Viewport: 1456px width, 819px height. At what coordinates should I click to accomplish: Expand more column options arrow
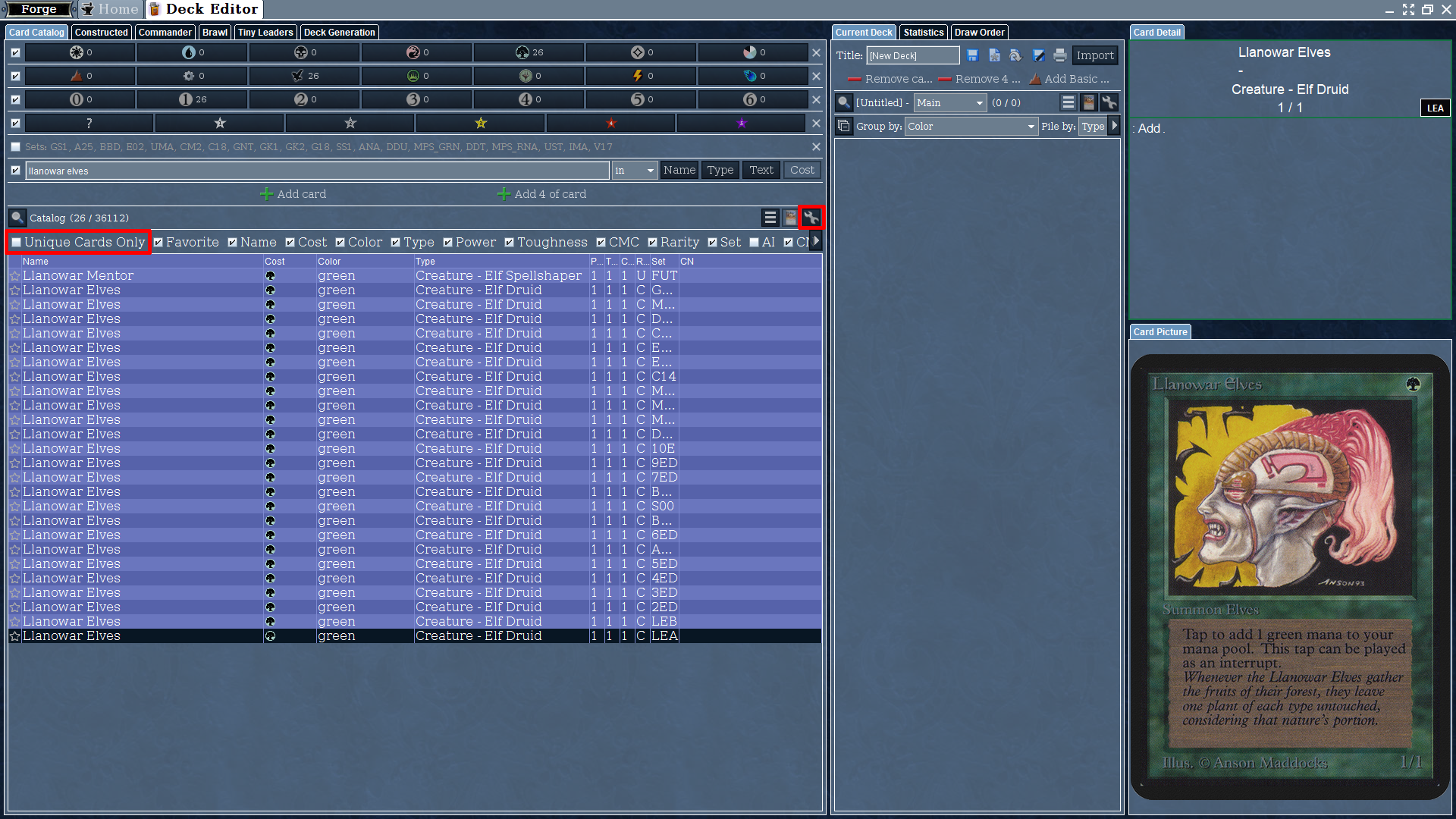[817, 241]
